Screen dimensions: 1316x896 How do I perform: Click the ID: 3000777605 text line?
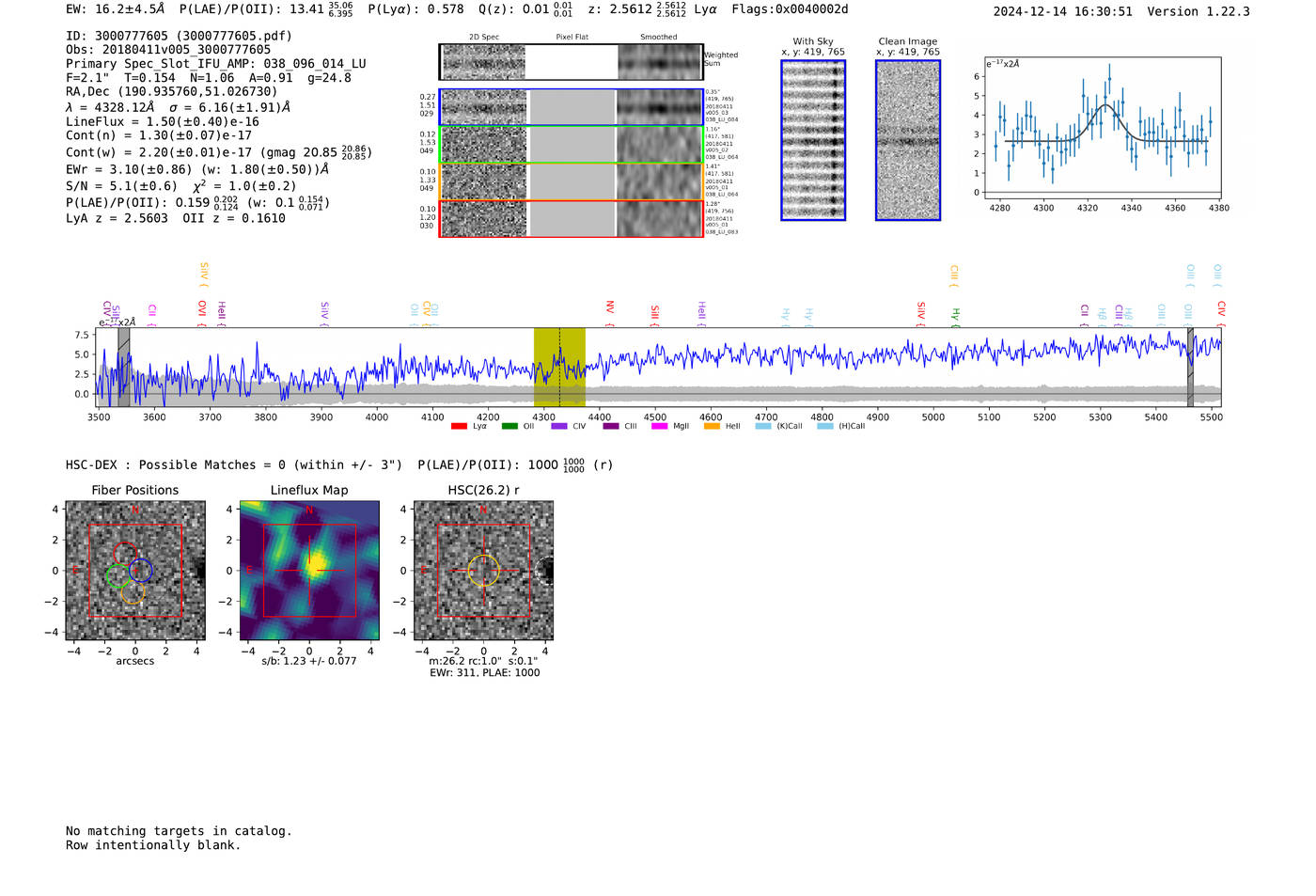coord(180,36)
